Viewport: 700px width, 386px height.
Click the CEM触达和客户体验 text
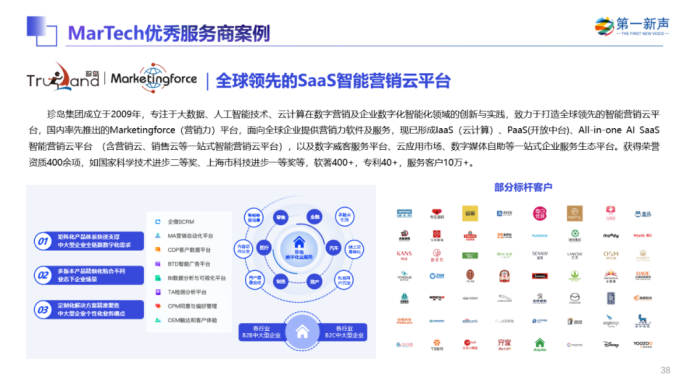point(192,320)
